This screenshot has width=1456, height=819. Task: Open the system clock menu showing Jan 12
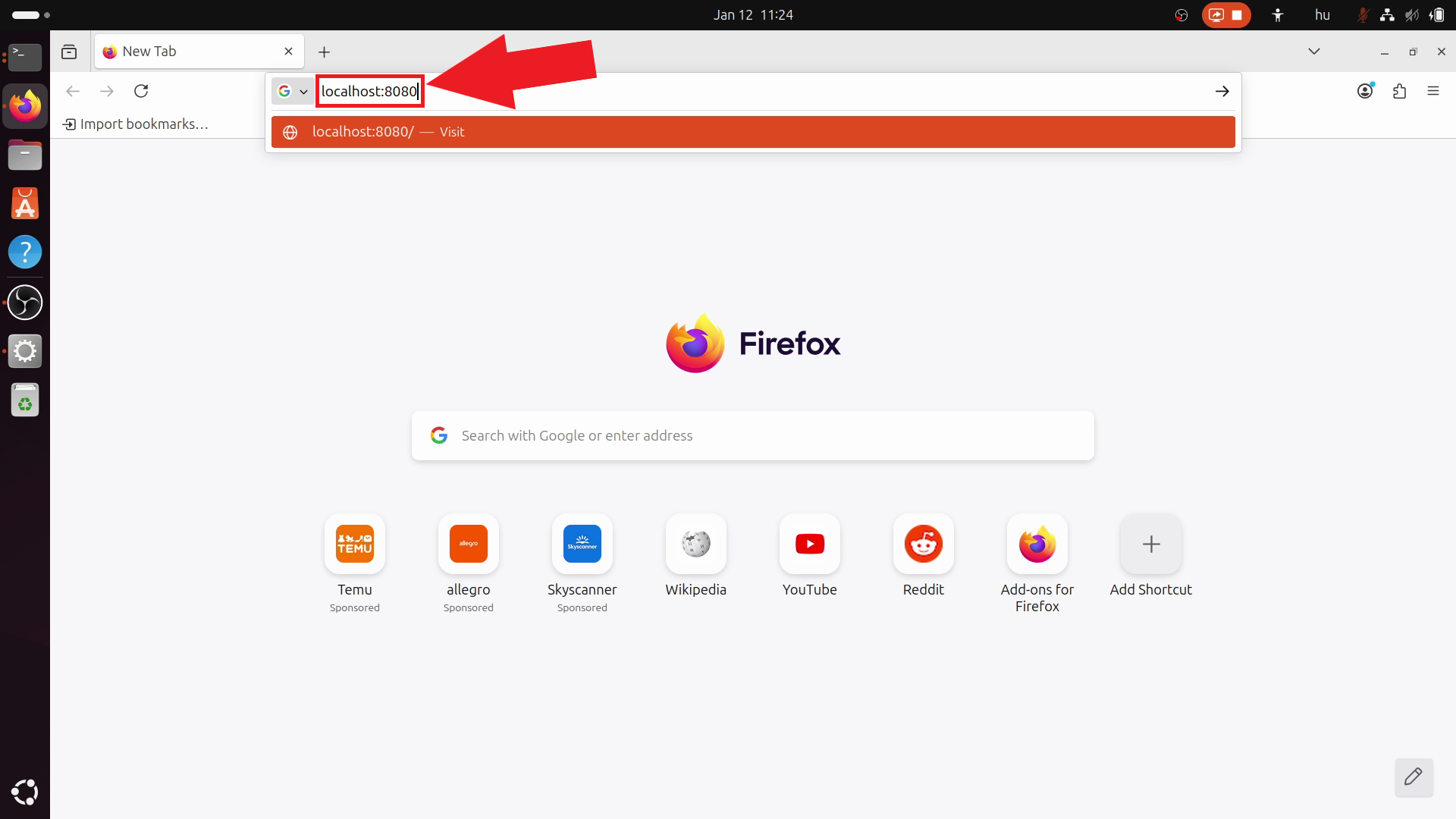tap(752, 14)
